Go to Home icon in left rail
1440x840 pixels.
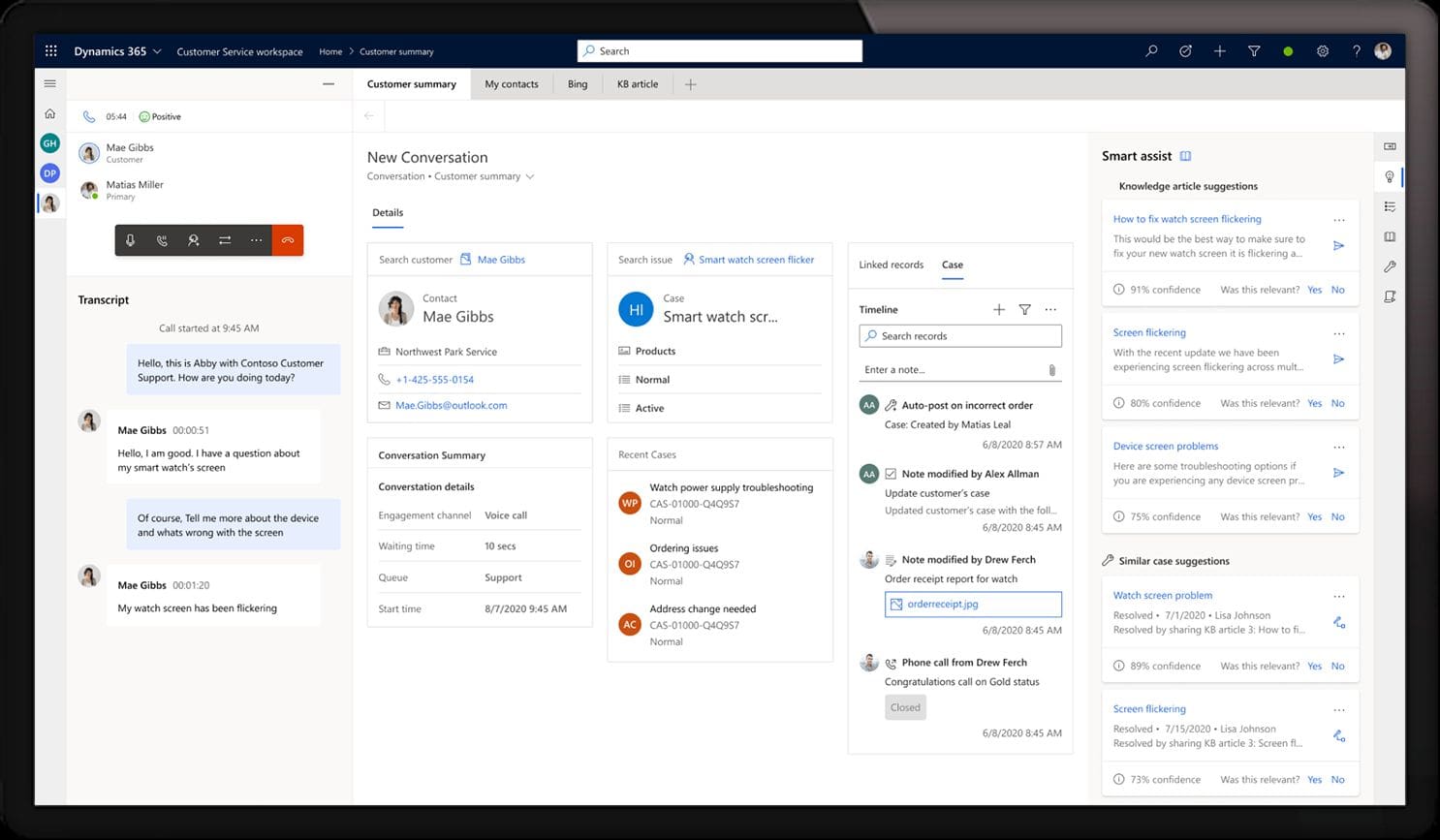[50, 113]
